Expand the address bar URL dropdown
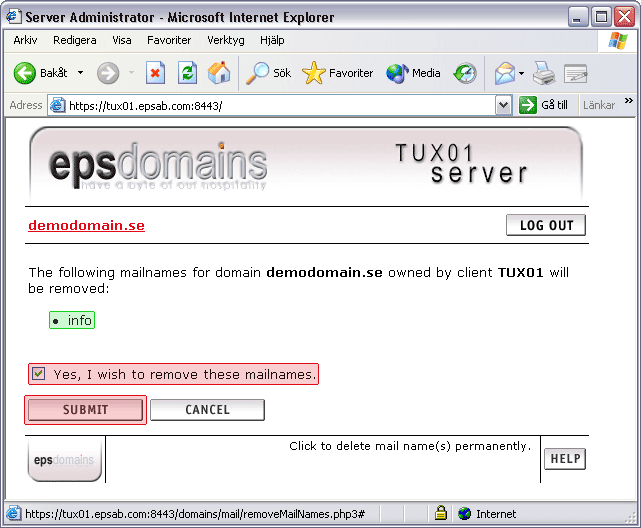 503,105
